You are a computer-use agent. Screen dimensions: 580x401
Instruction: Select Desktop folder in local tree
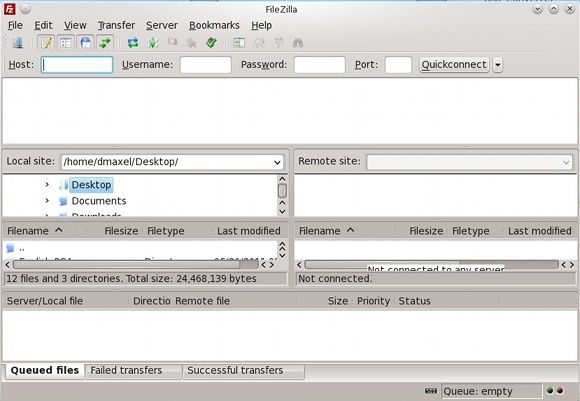coord(91,185)
